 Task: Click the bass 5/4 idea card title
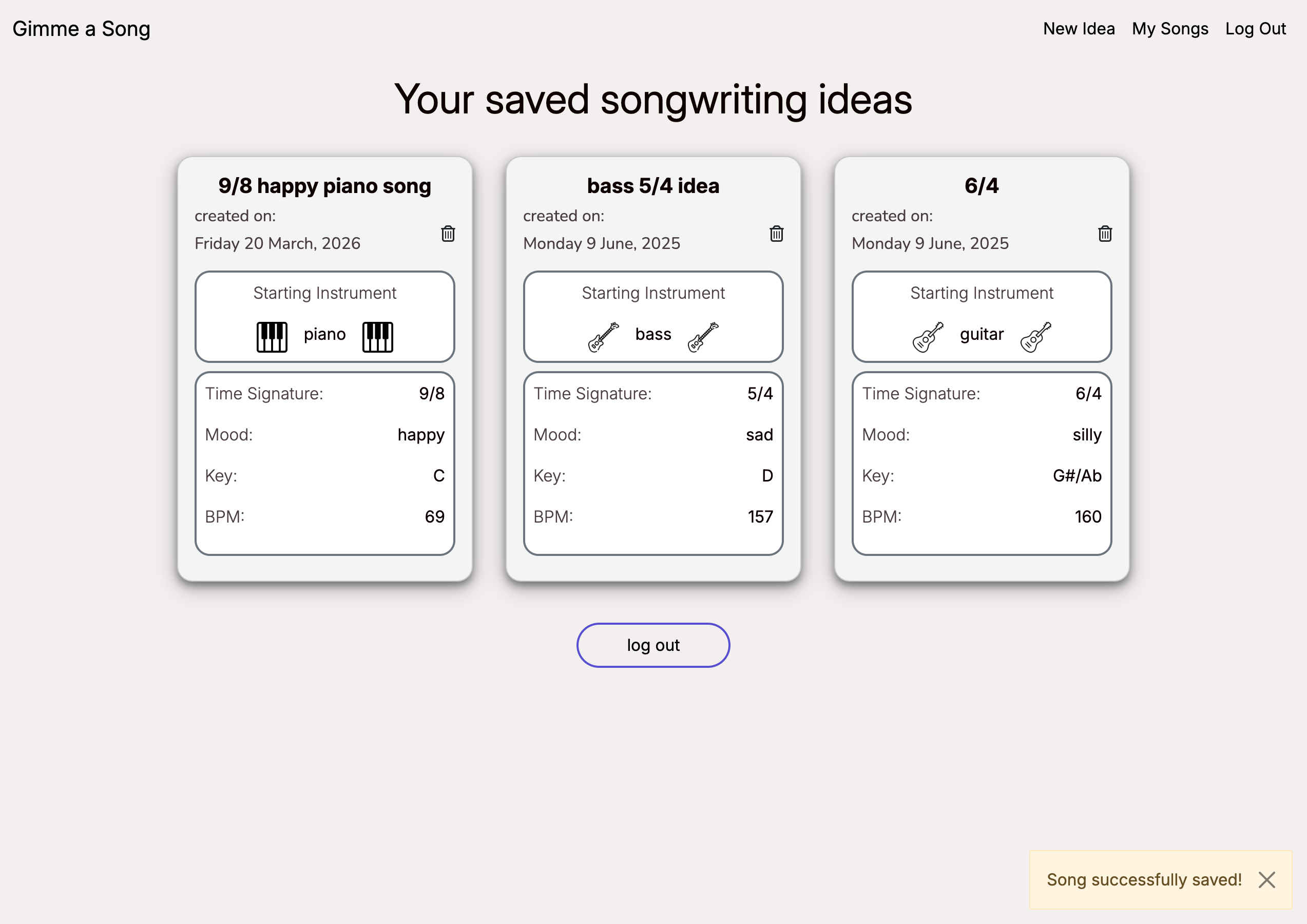(653, 186)
